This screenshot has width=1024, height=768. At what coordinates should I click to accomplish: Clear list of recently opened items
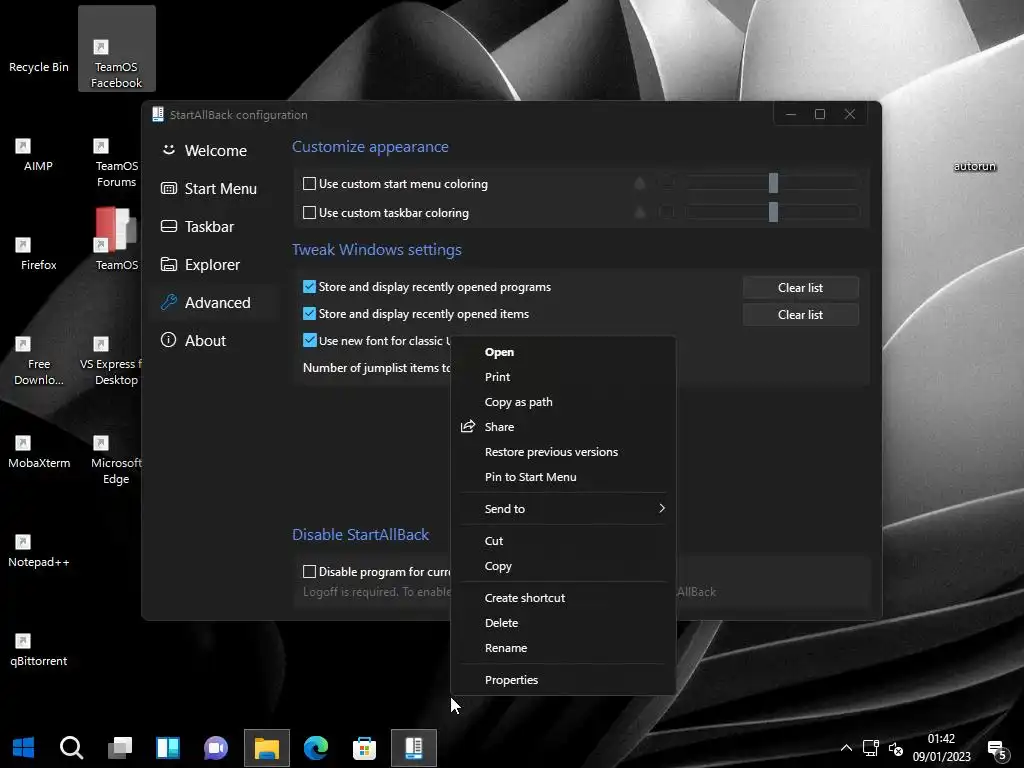point(800,314)
